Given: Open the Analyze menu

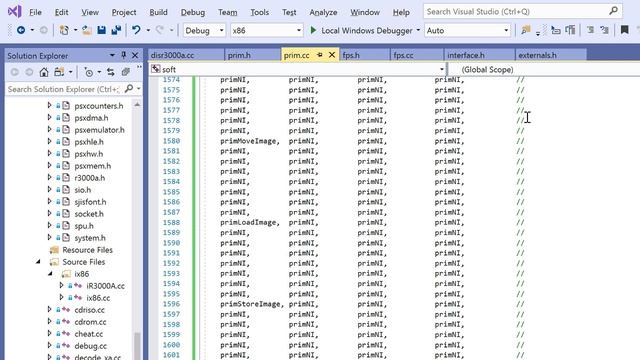Looking at the screenshot, I should 323,12.
